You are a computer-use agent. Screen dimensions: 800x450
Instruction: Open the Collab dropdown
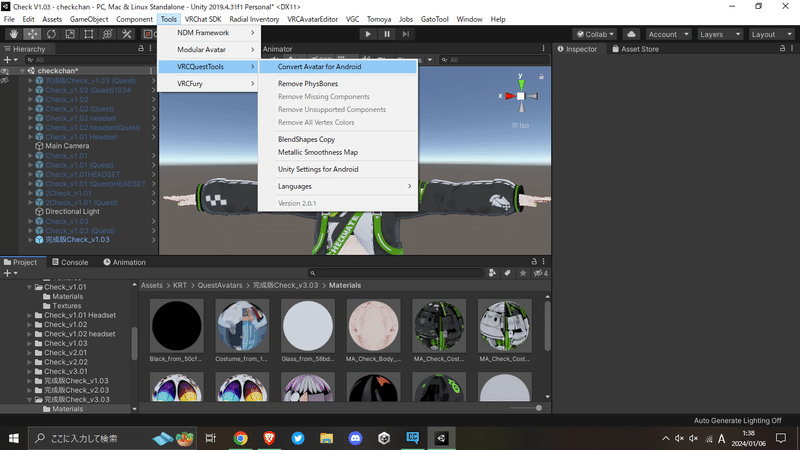tap(595, 34)
